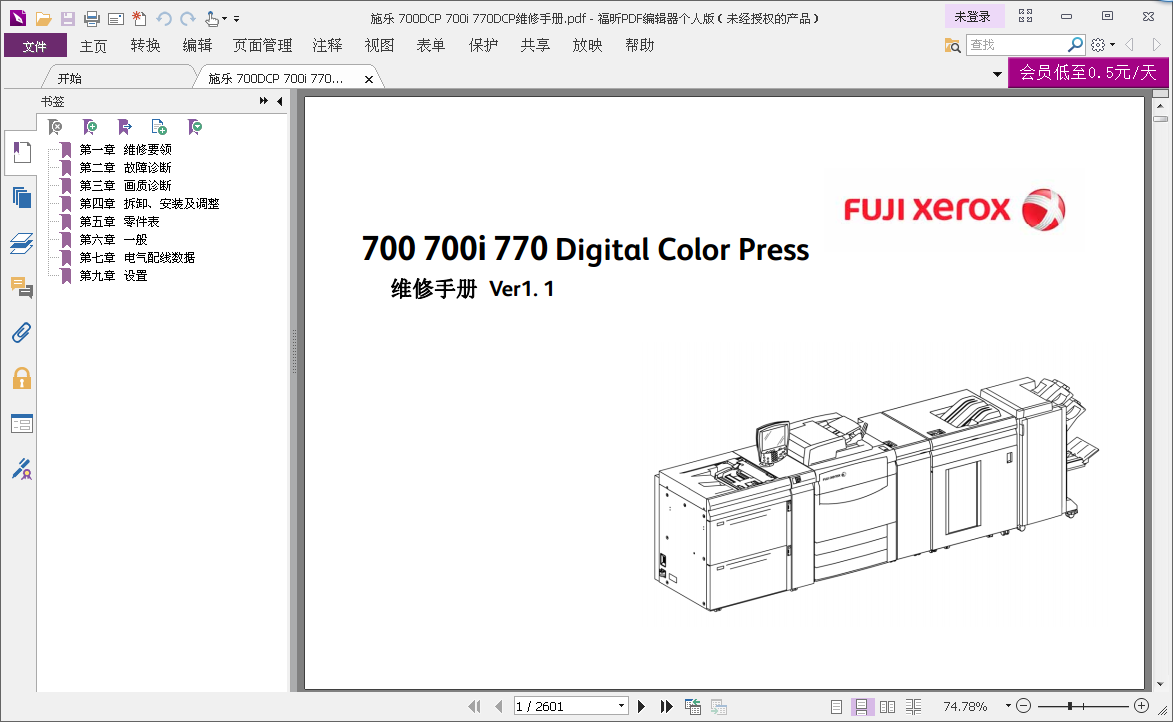Select continuous facing view mode icon
Viewport: 1173px width, 722px height.
click(x=913, y=706)
